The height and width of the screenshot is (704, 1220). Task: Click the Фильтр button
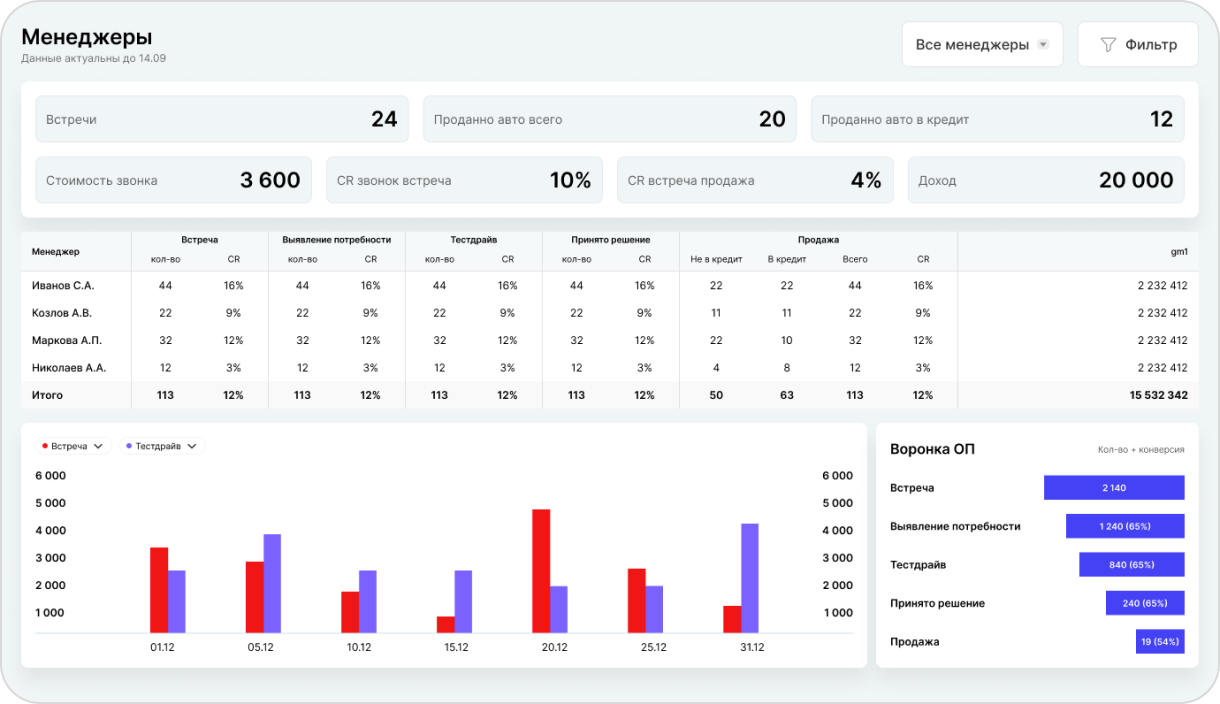[x=1137, y=45]
